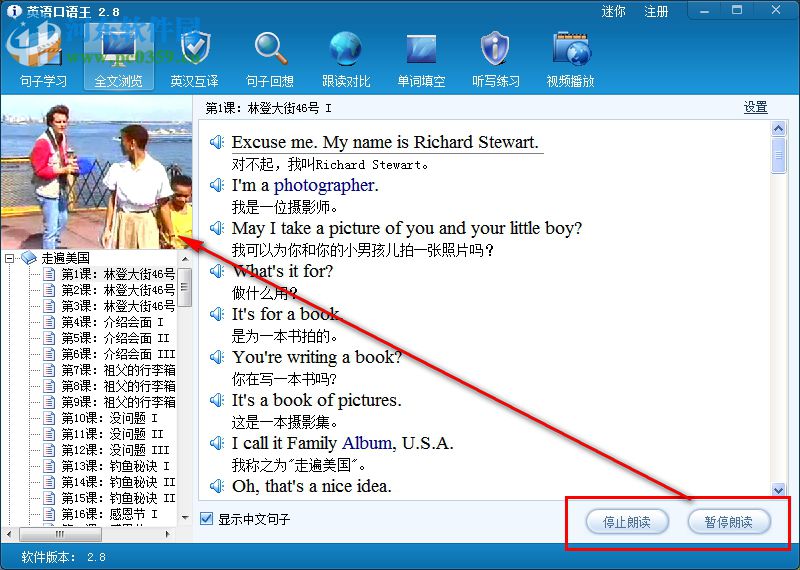
Task: Open the 句子学习 sentence study tool
Action: [43, 60]
